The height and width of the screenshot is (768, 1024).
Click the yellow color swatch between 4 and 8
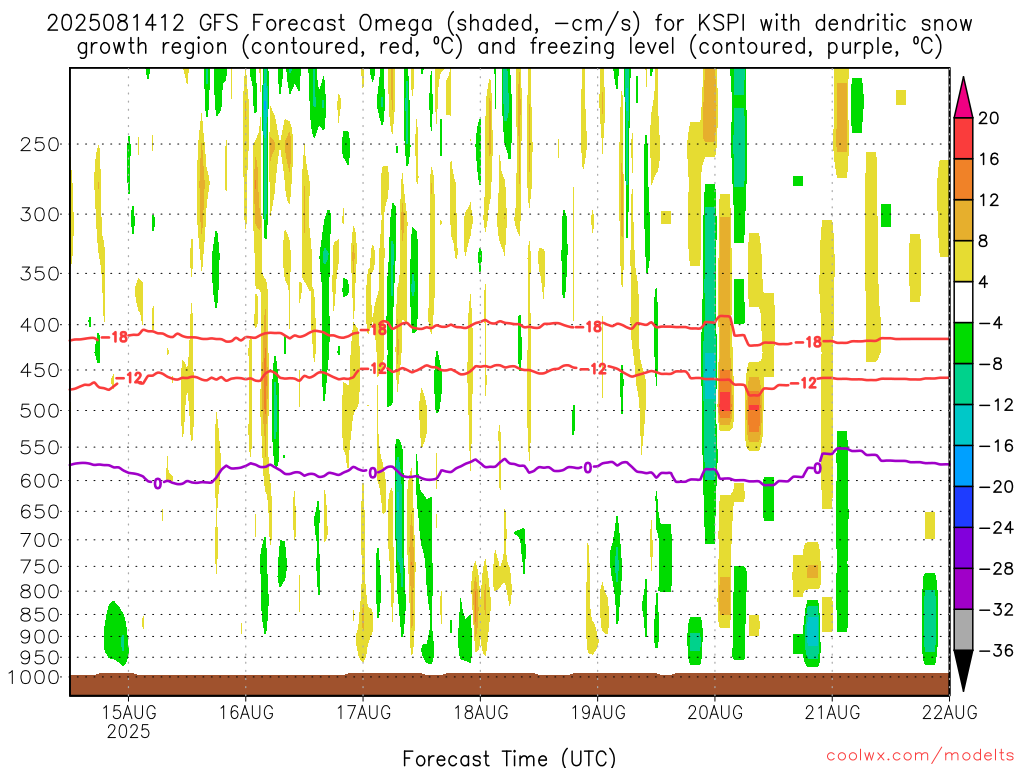(x=963, y=261)
